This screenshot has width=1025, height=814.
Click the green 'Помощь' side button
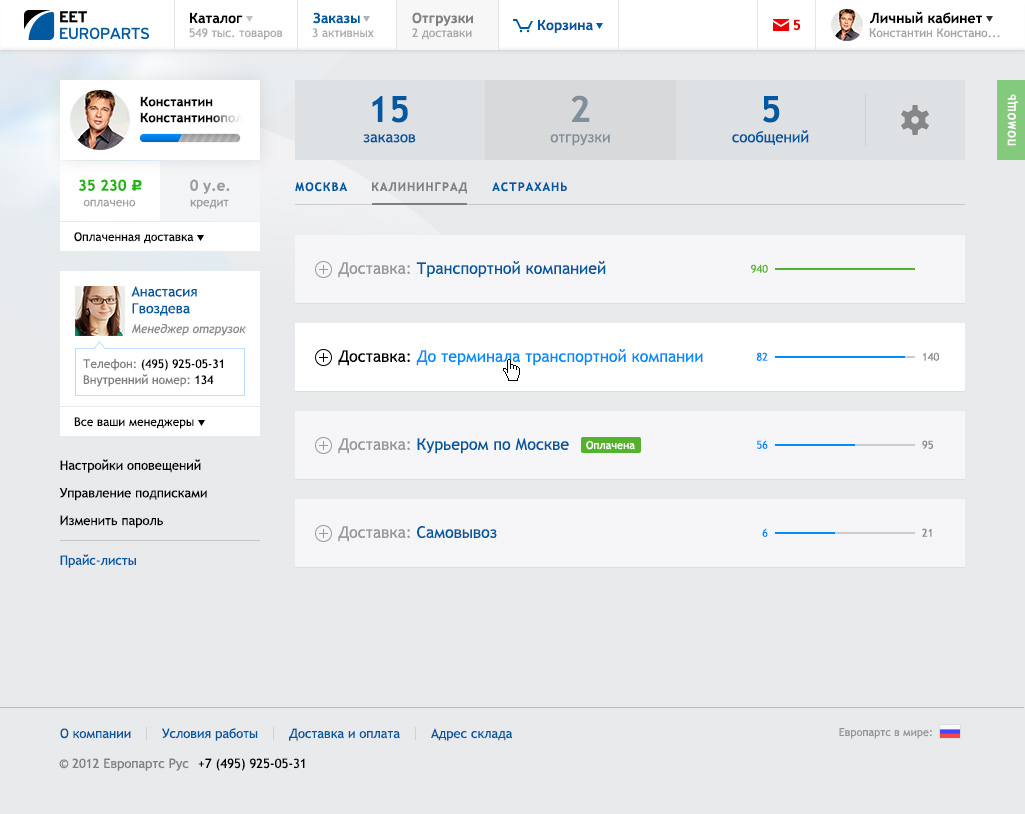click(1011, 120)
